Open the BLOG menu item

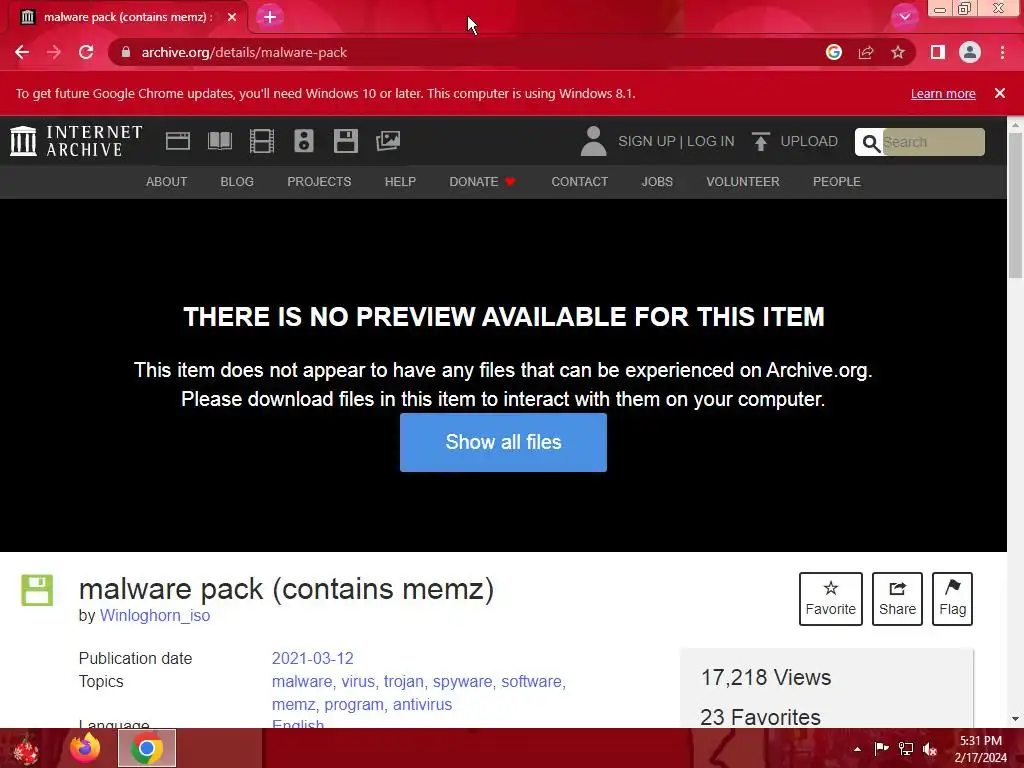237,182
